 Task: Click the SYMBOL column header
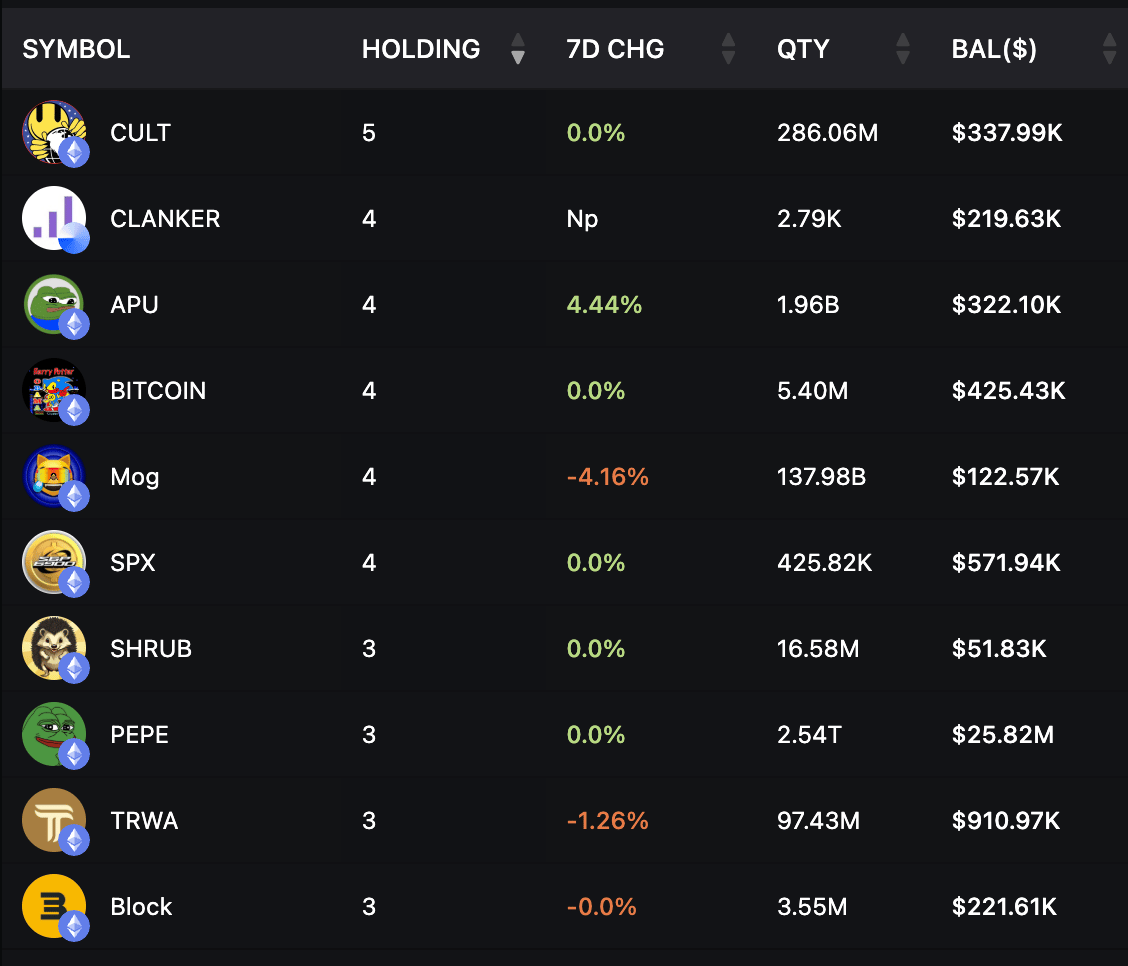(x=76, y=49)
